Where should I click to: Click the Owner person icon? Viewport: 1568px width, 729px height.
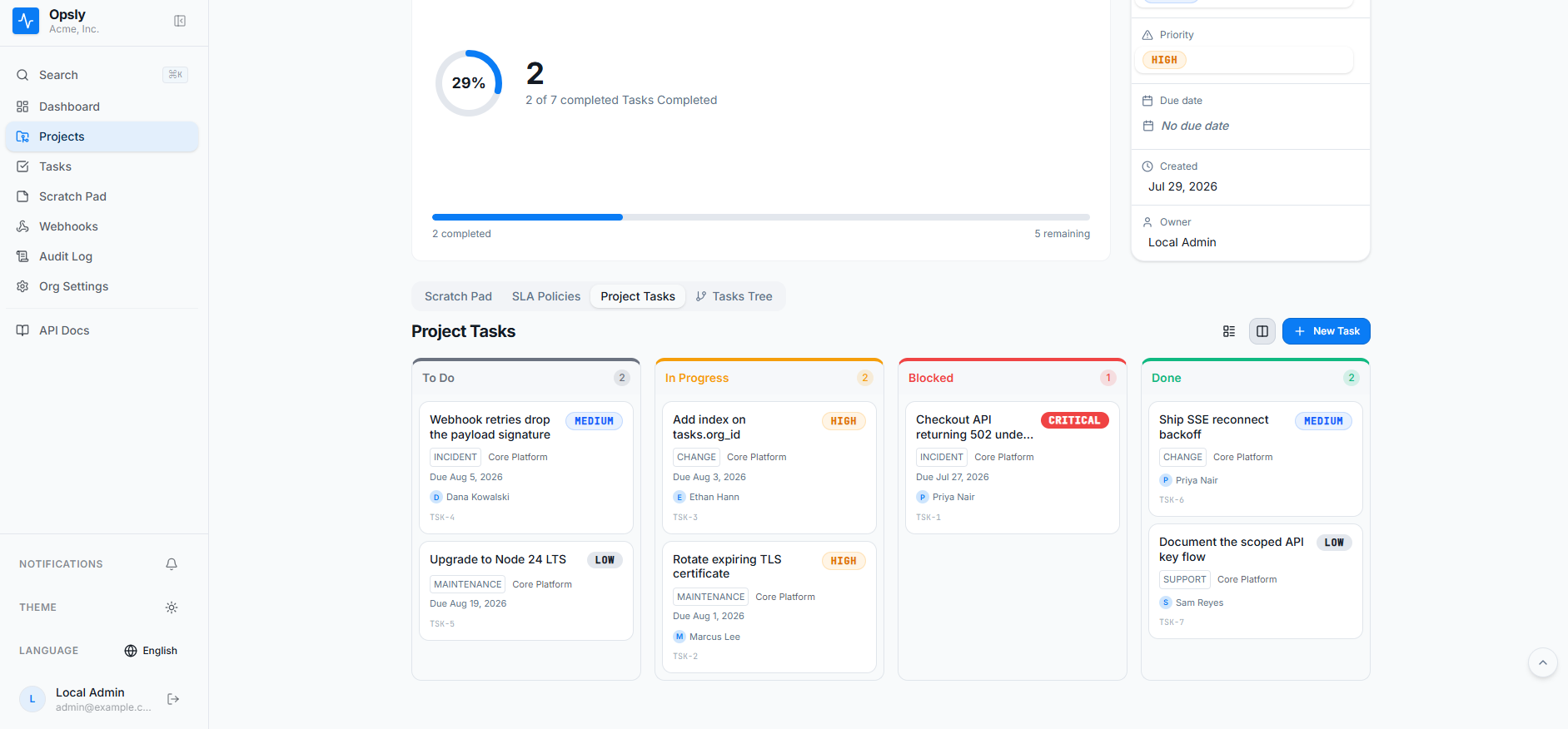click(x=1147, y=222)
